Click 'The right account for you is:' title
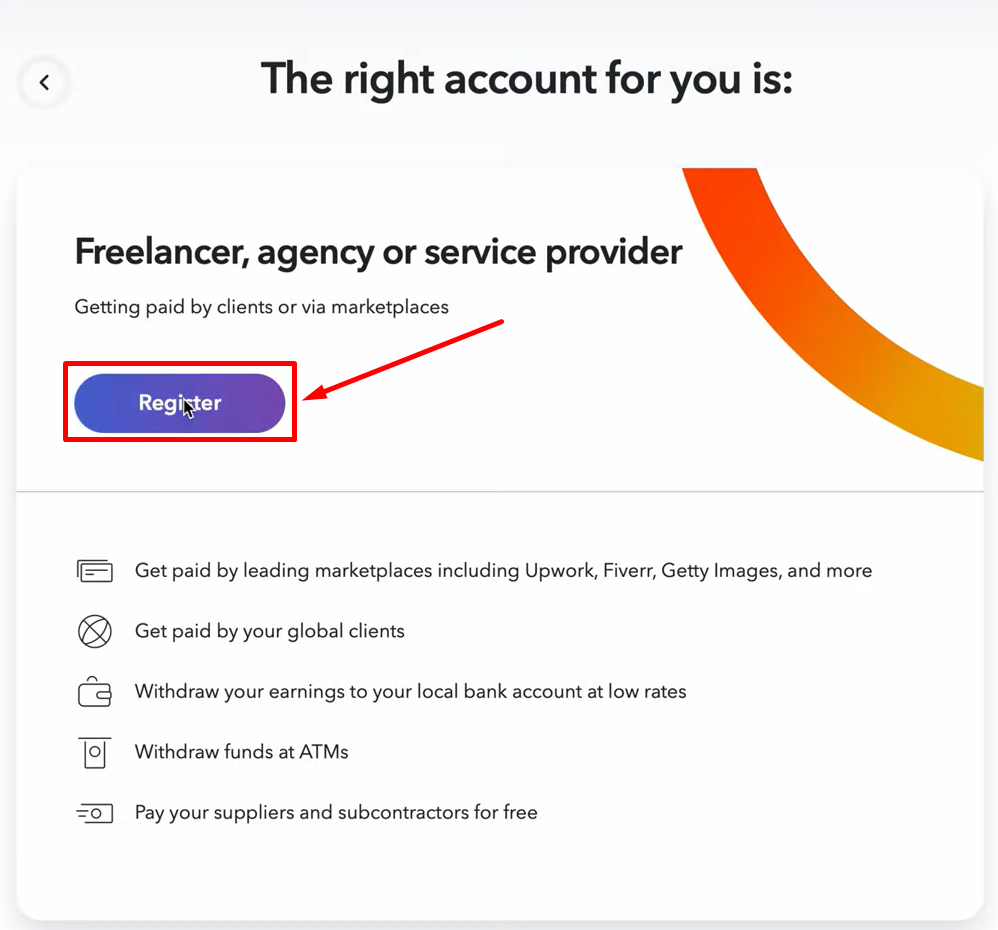This screenshot has height=930, width=998. tap(527, 78)
